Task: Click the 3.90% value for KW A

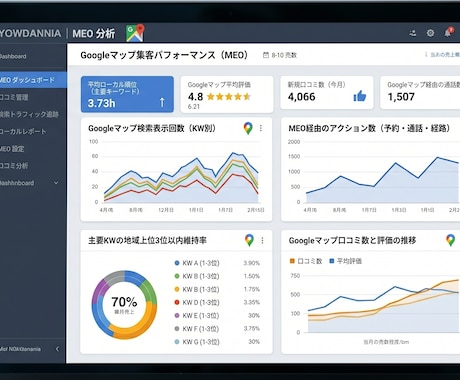Action: pyautogui.click(x=251, y=263)
